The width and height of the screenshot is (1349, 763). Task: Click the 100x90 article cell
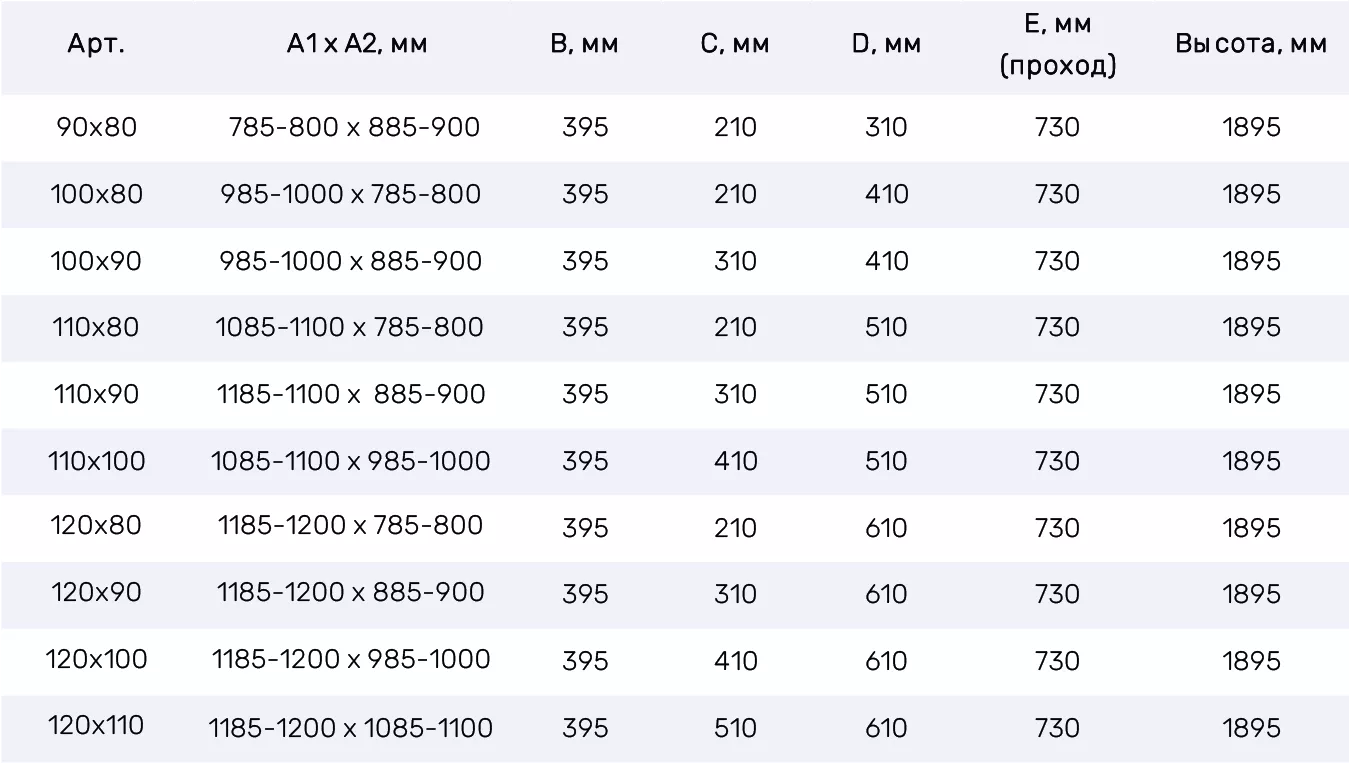97,261
